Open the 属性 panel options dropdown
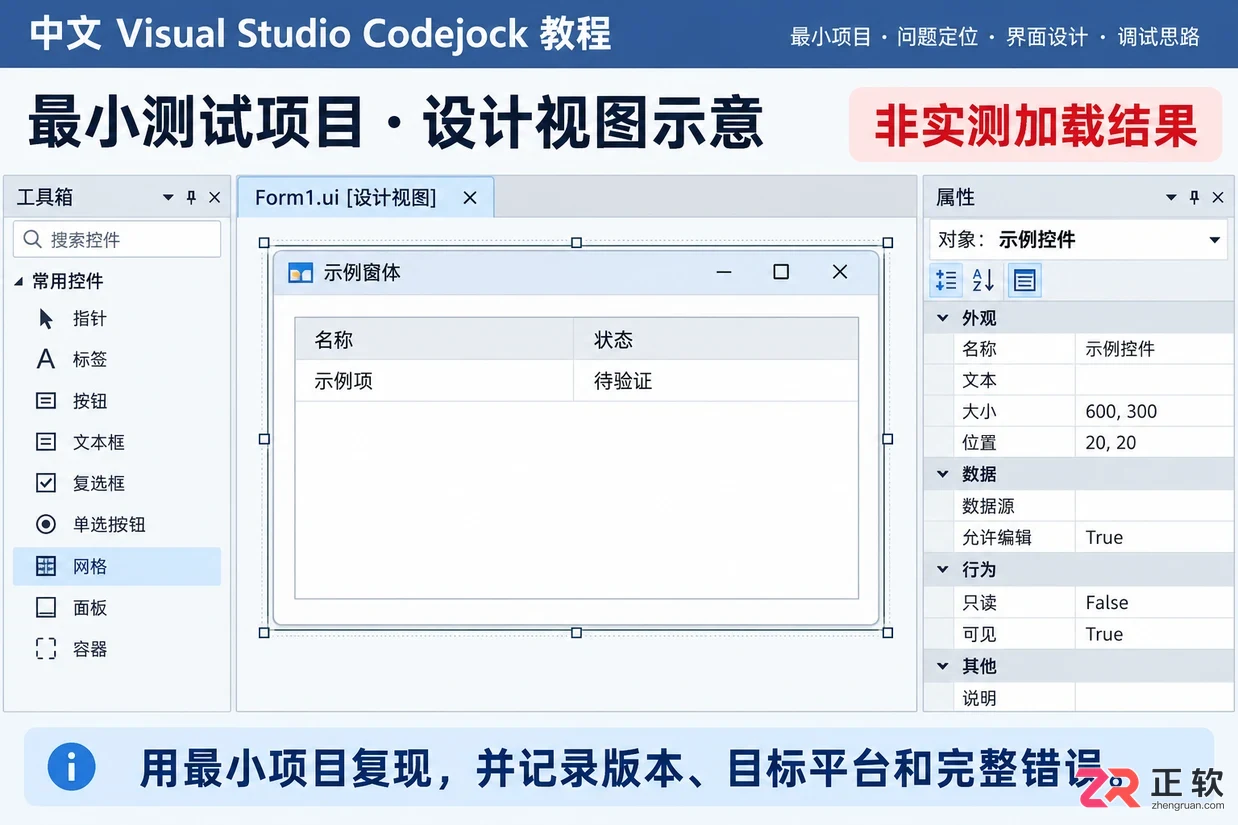 tap(1171, 198)
